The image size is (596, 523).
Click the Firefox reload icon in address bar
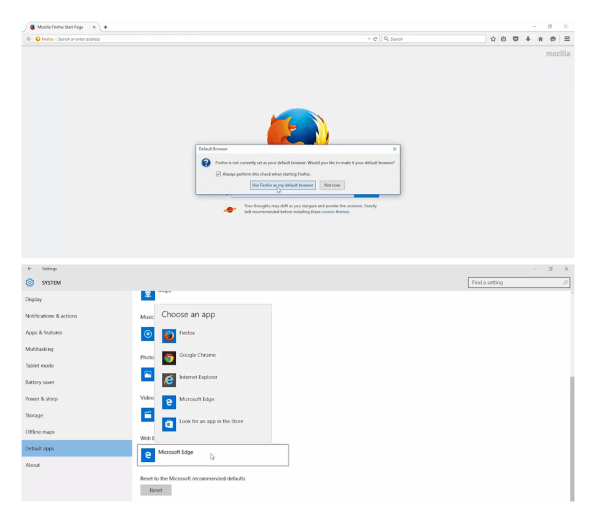[x=375, y=39]
